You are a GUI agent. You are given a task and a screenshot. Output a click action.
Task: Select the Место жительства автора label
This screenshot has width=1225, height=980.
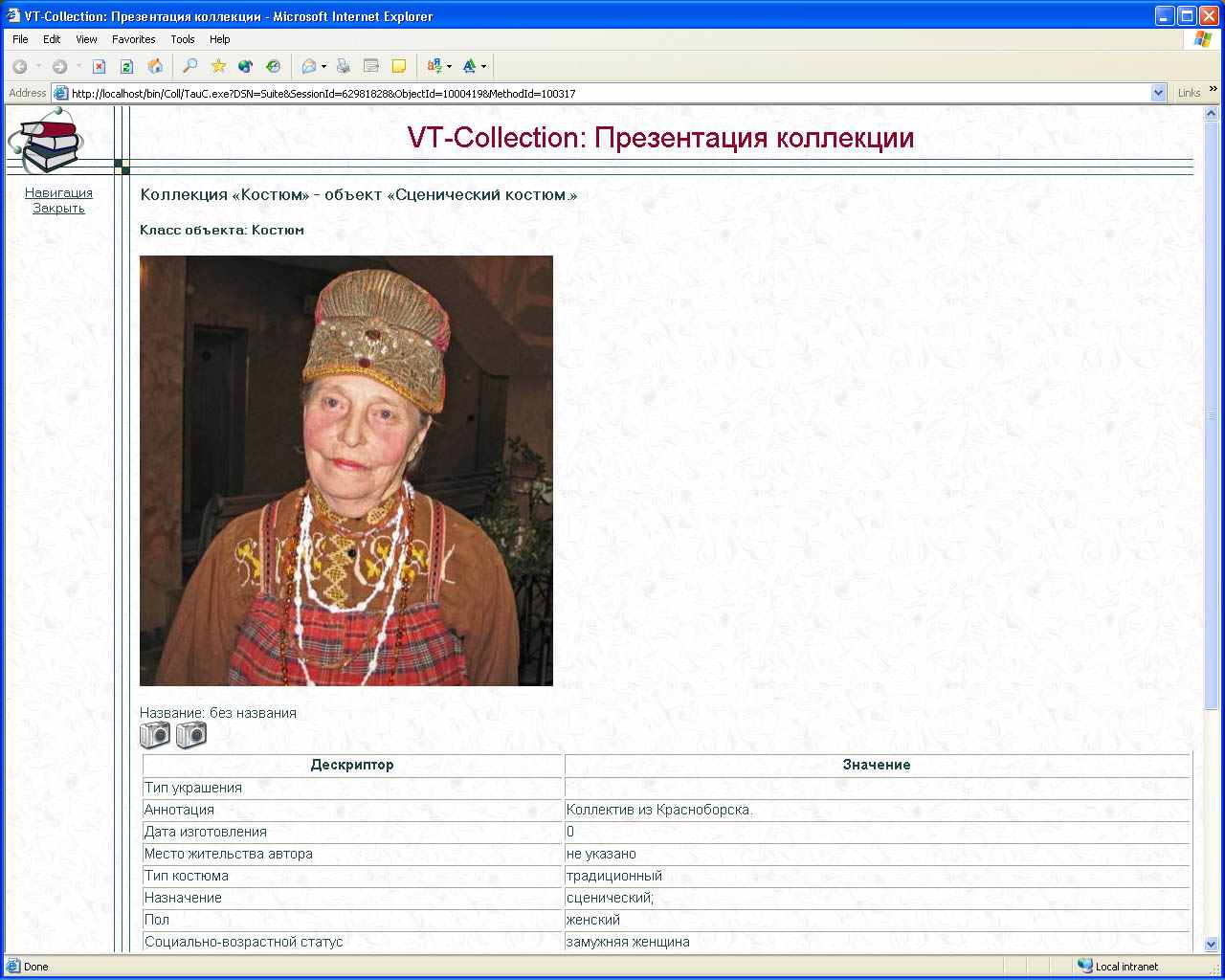coord(229,854)
